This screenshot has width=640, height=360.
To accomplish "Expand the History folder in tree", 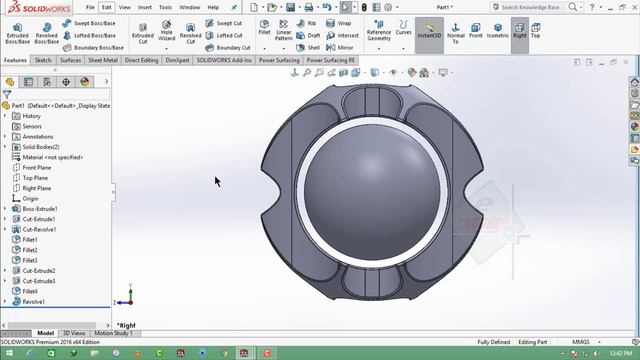I will tap(5, 116).
